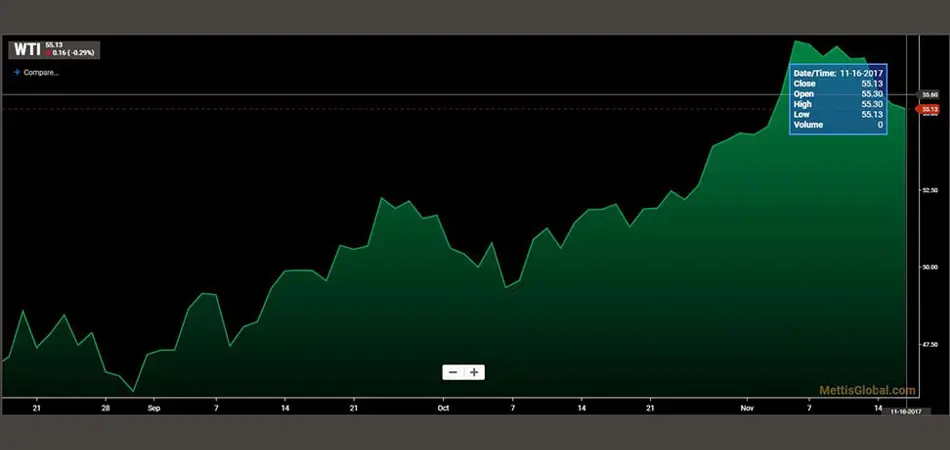
Task: Click the Nov label on the date axis
Action: [747, 408]
